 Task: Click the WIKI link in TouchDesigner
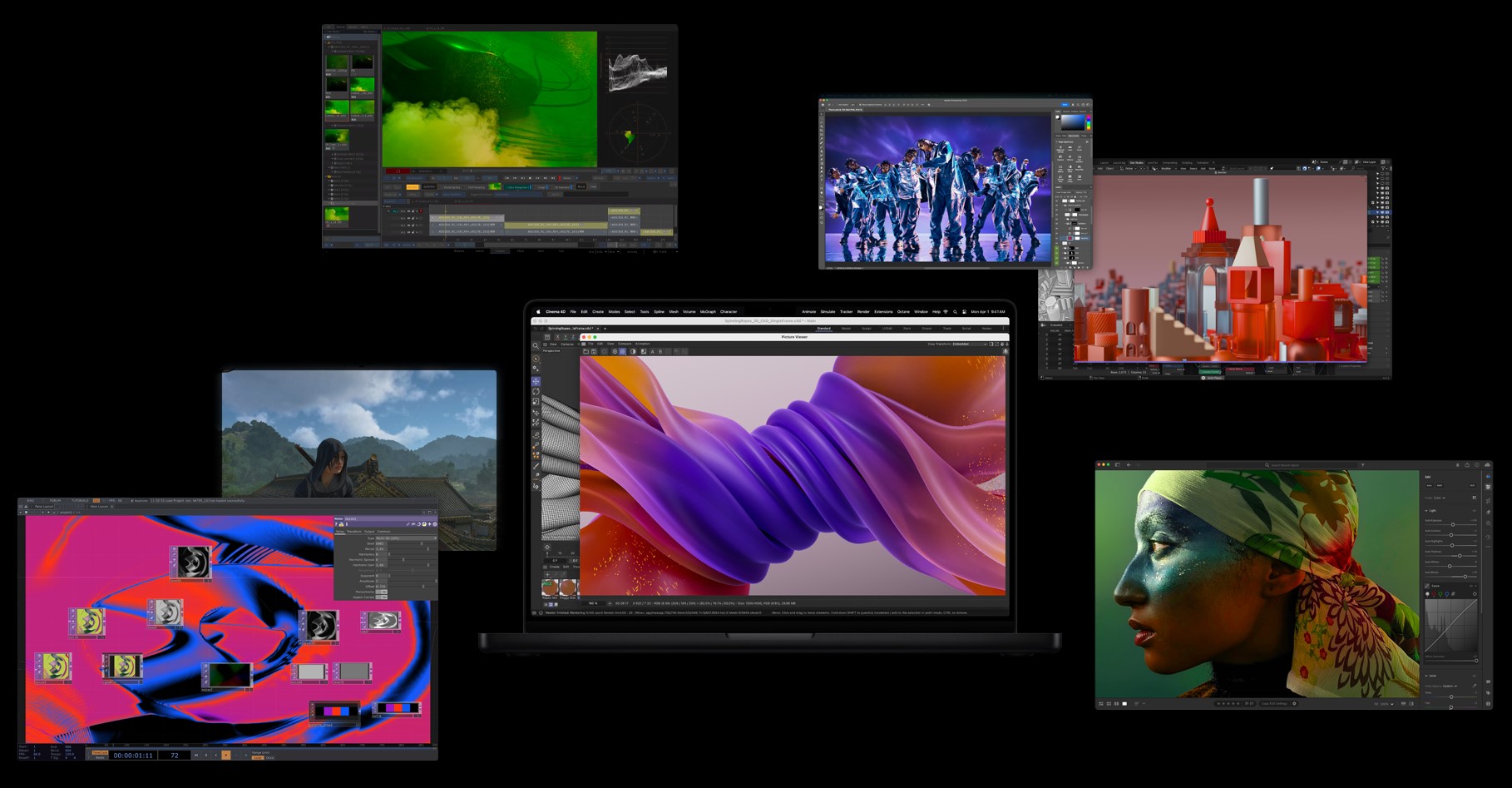point(30,500)
